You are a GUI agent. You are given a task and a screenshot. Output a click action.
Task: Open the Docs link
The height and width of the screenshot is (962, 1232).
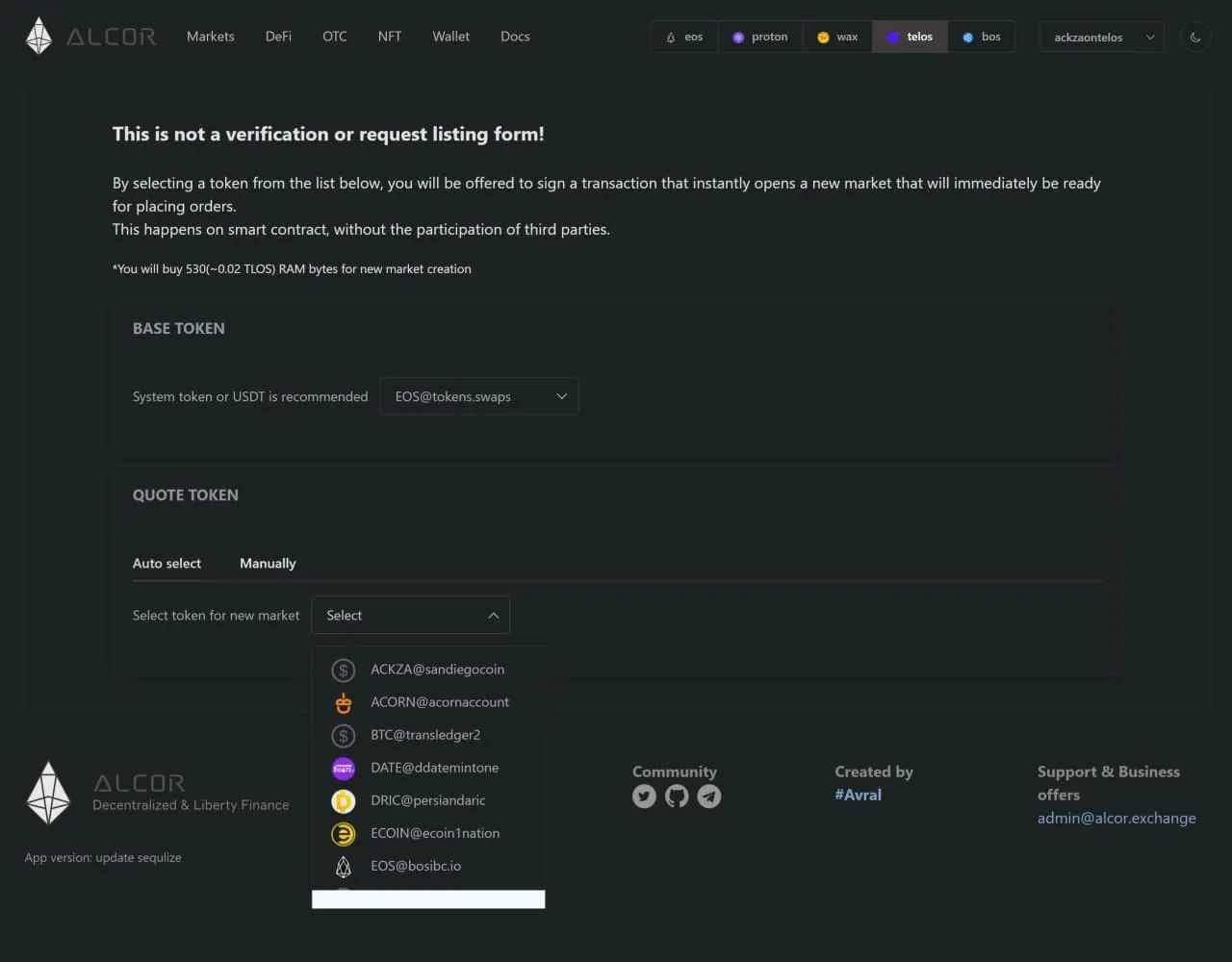pyautogui.click(x=515, y=37)
